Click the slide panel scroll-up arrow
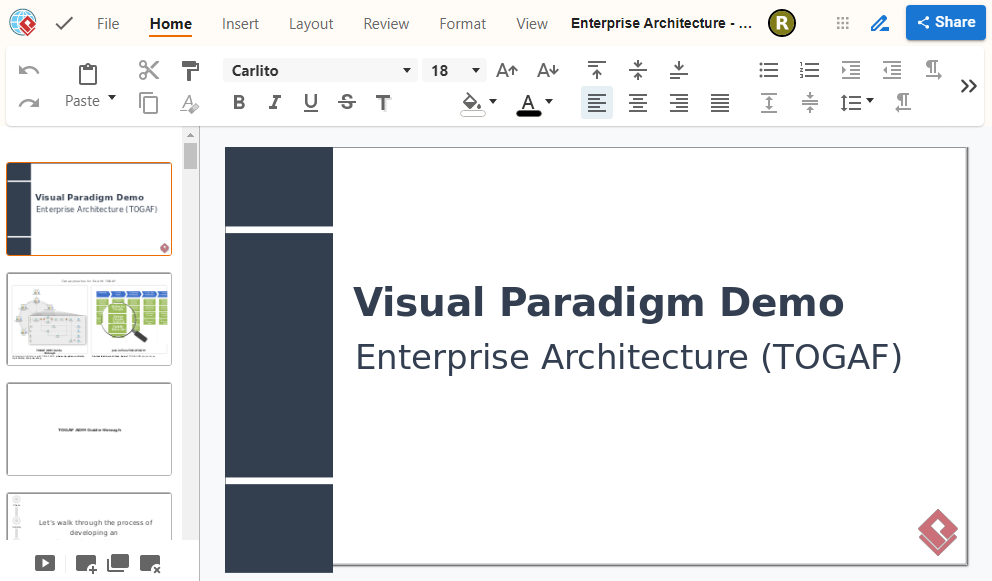 click(190, 135)
